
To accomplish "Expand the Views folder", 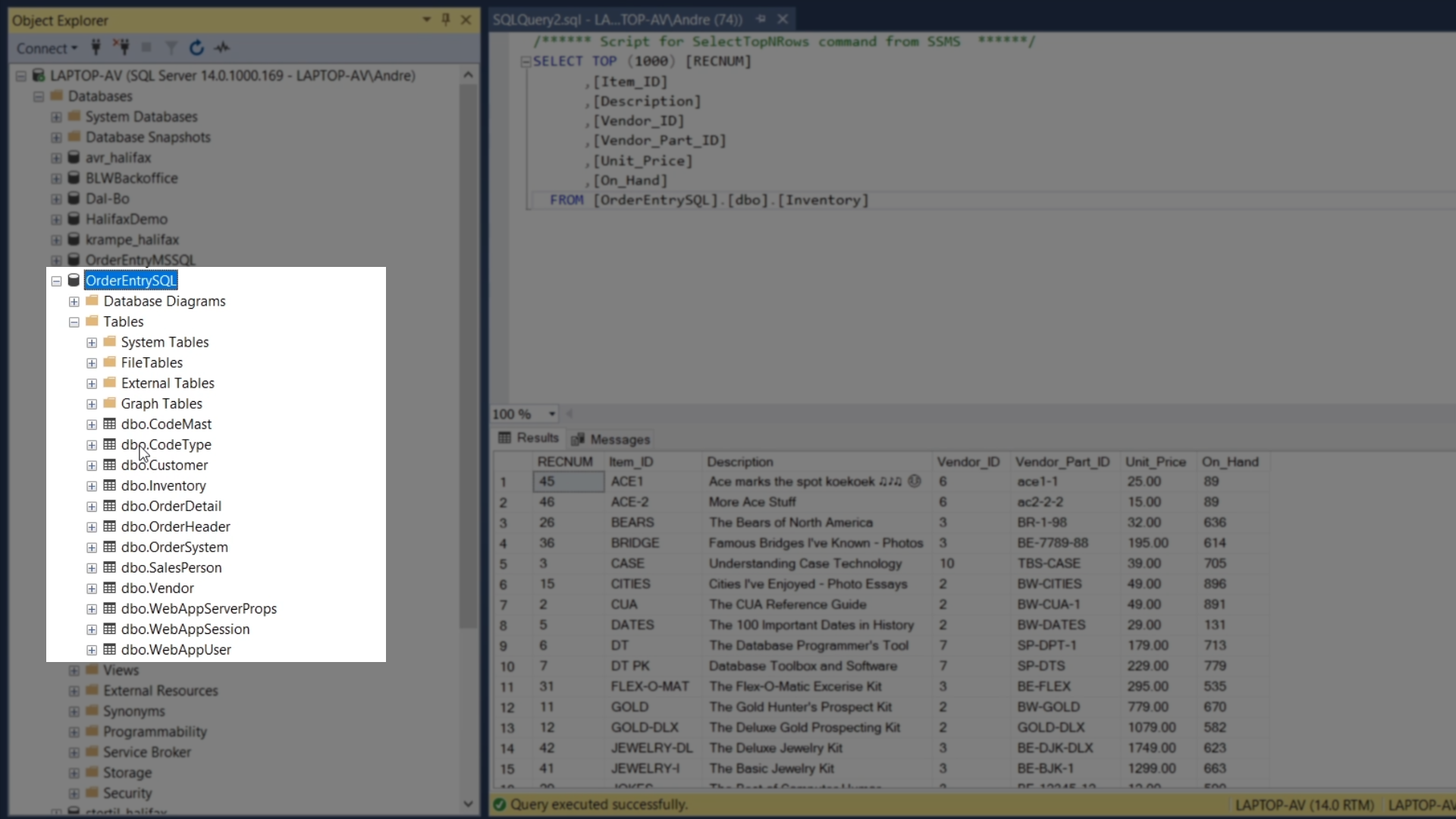I will pyautogui.click(x=74, y=670).
